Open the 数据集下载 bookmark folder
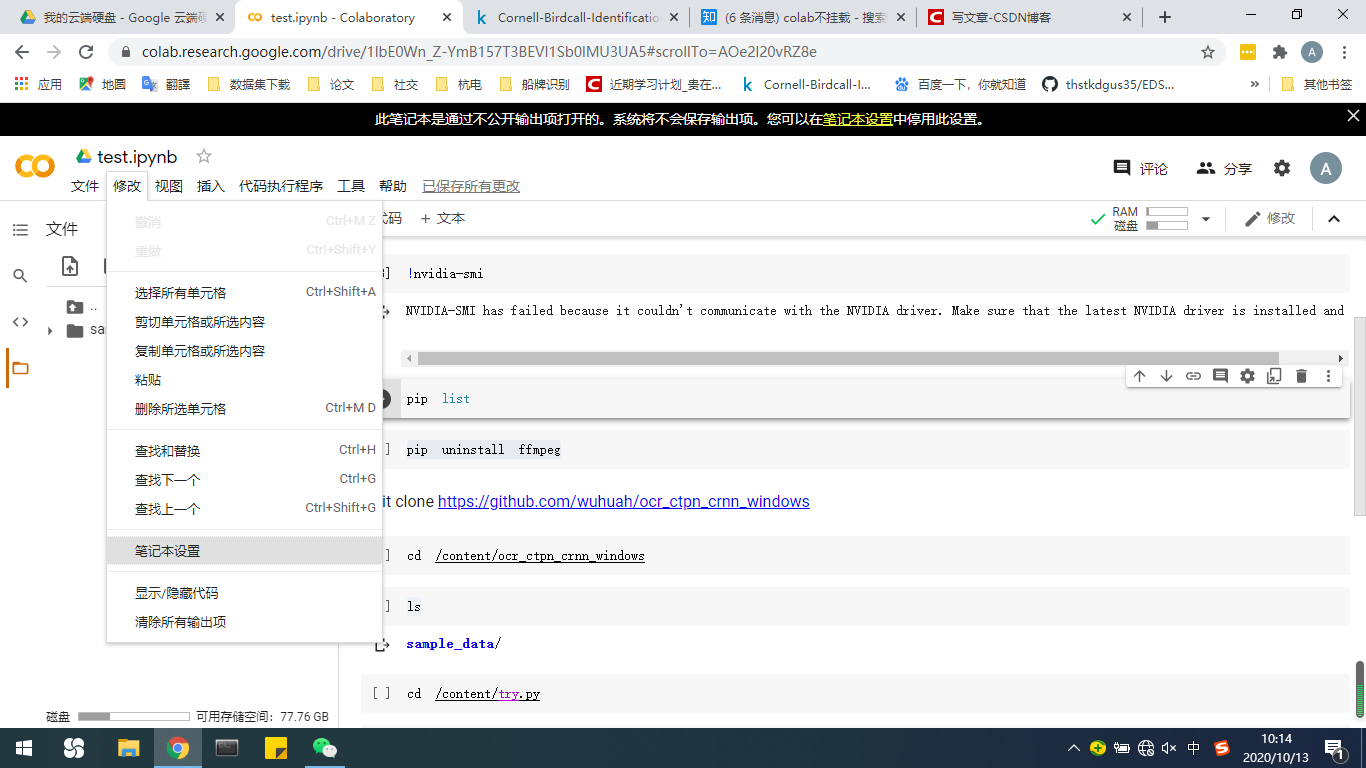 click(x=249, y=85)
